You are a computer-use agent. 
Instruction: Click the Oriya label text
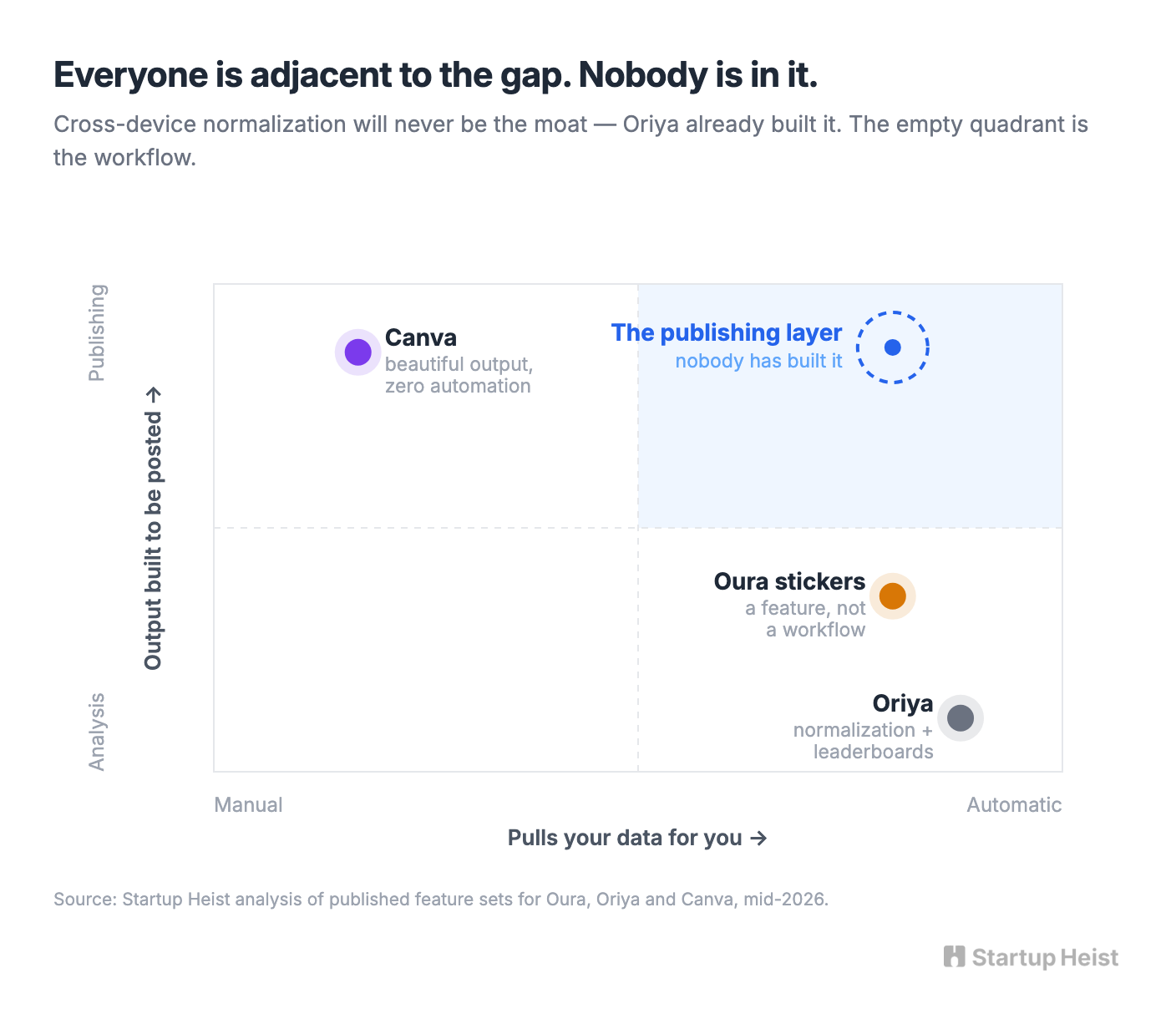pyautogui.click(x=903, y=703)
